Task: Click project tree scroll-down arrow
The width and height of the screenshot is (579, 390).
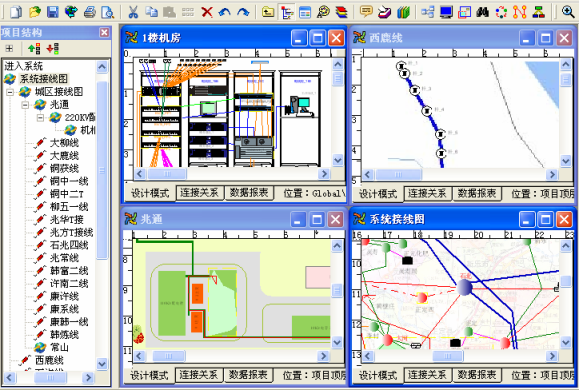Action: [x=102, y=364]
